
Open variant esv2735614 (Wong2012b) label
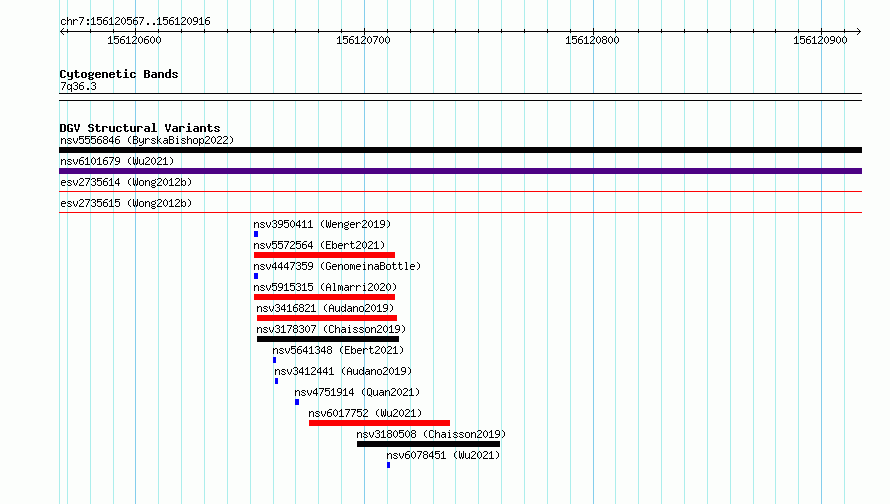(x=126, y=182)
